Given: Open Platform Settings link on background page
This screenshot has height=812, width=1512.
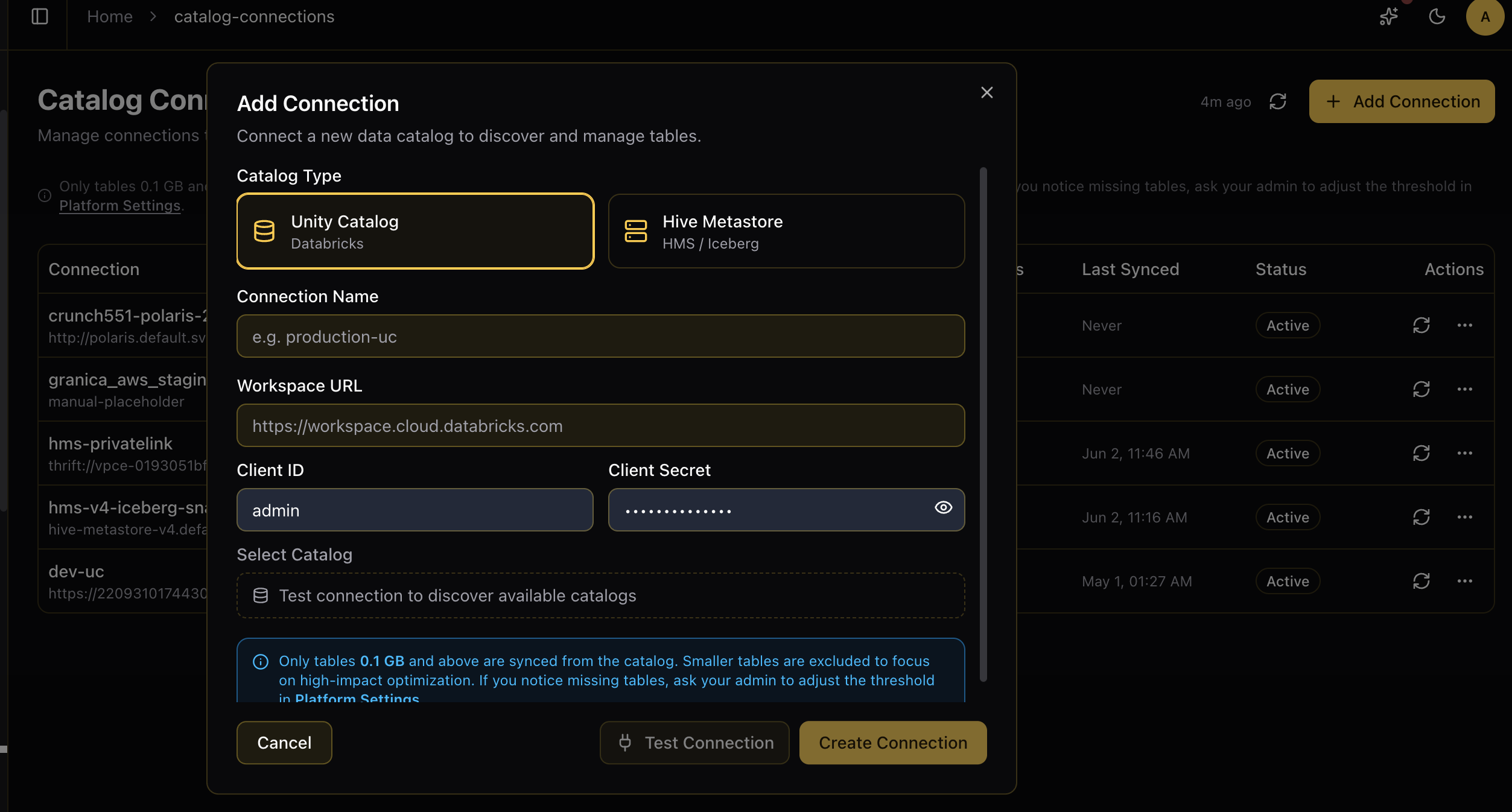Looking at the screenshot, I should pyautogui.click(x=120, y=206).
